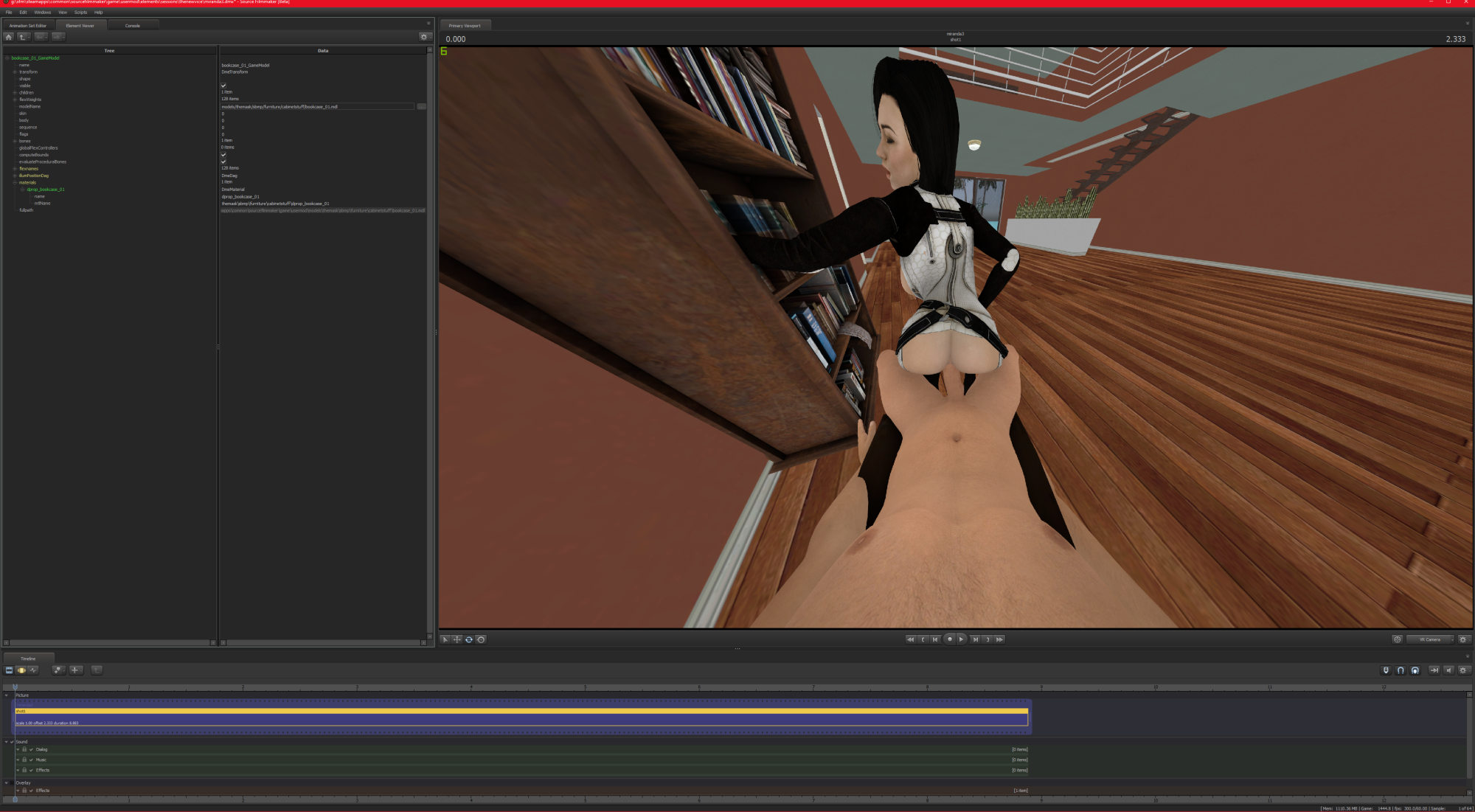This screenshot has width=1475, height=812.
Task: Switch timeline to motion editor mode
Action: tap(21, 670)
